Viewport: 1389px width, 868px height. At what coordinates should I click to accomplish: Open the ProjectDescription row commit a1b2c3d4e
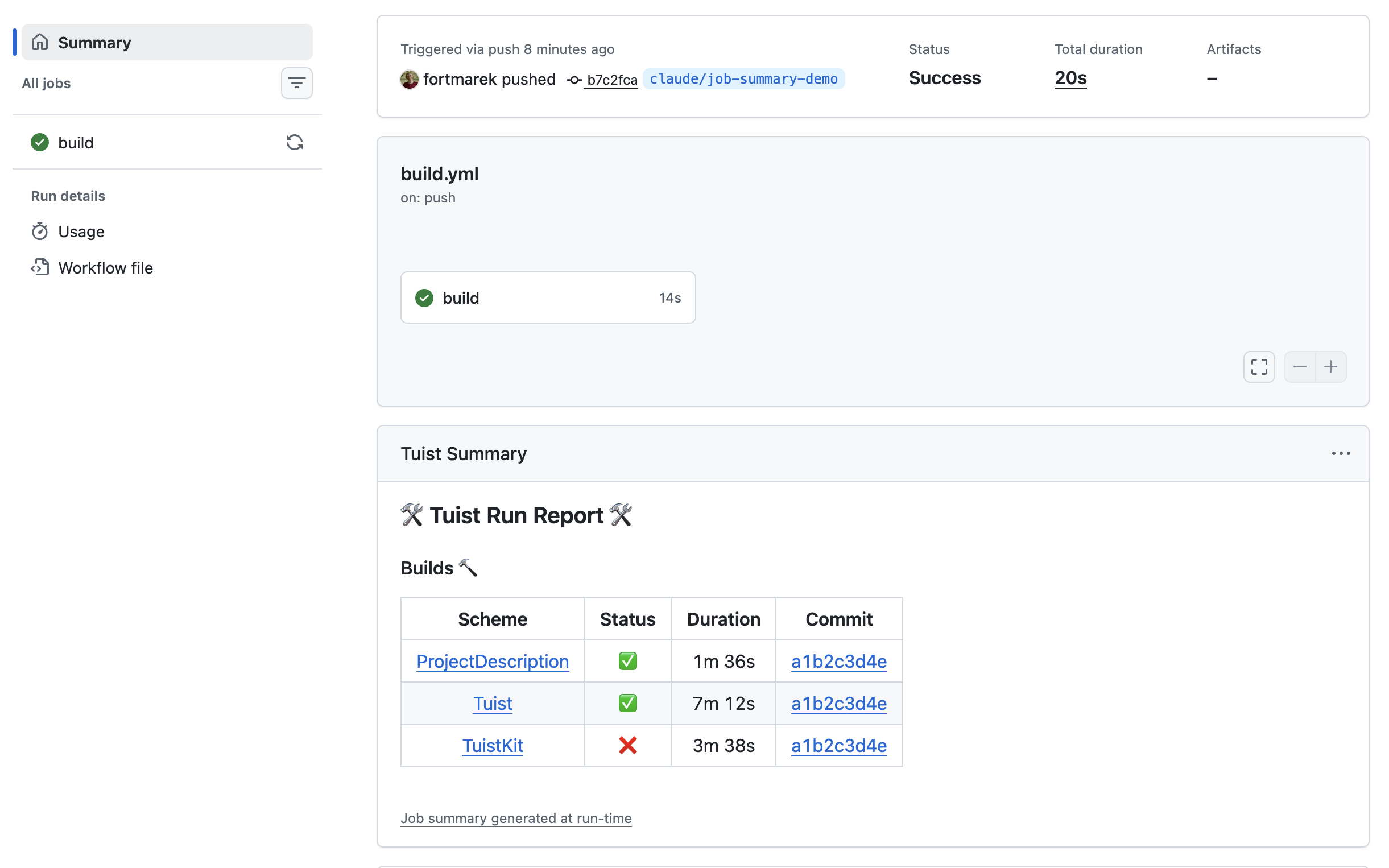[838, 662]
